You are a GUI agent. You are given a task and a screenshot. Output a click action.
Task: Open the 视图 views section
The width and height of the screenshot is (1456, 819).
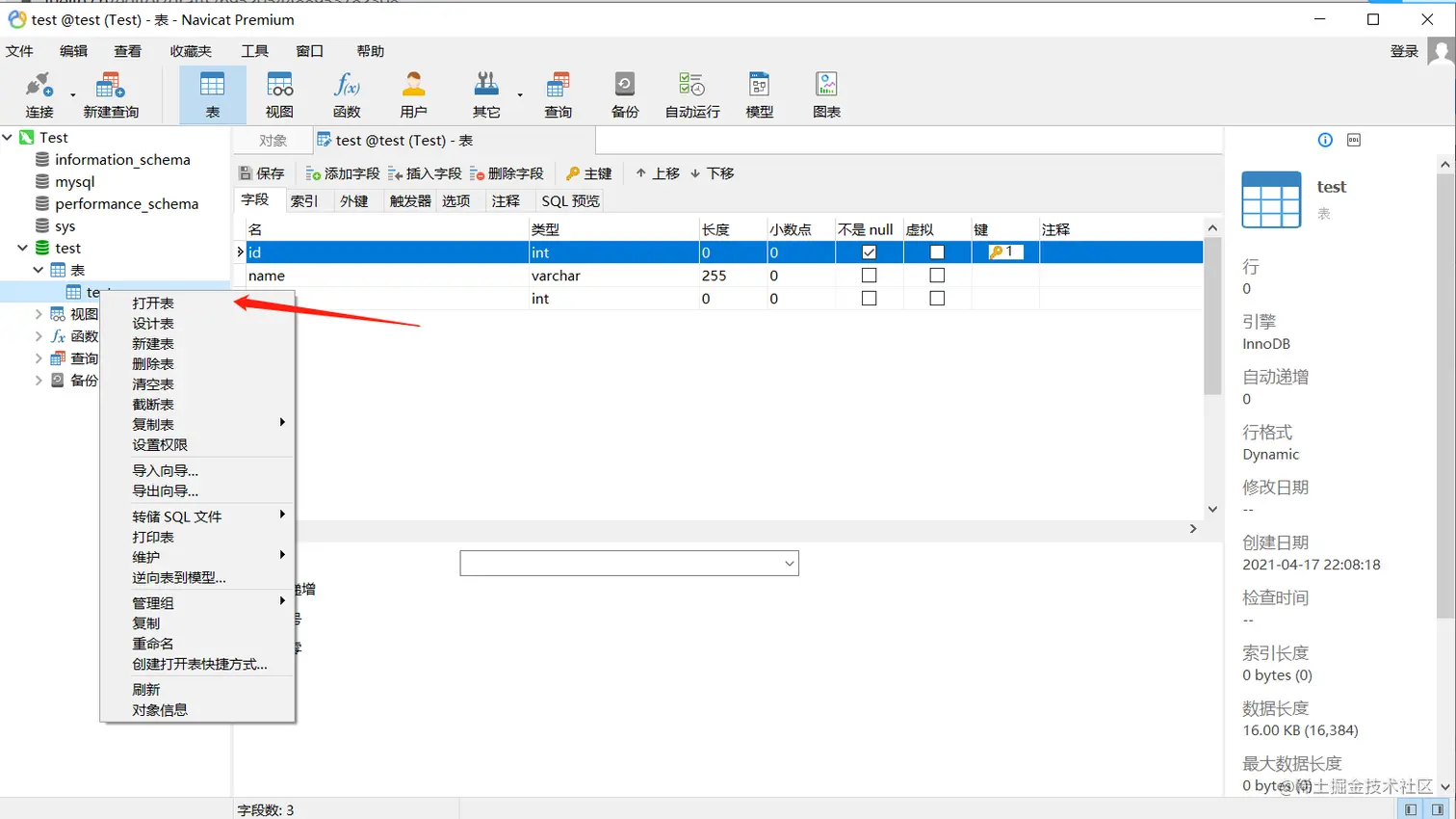[x=279, y=94]
